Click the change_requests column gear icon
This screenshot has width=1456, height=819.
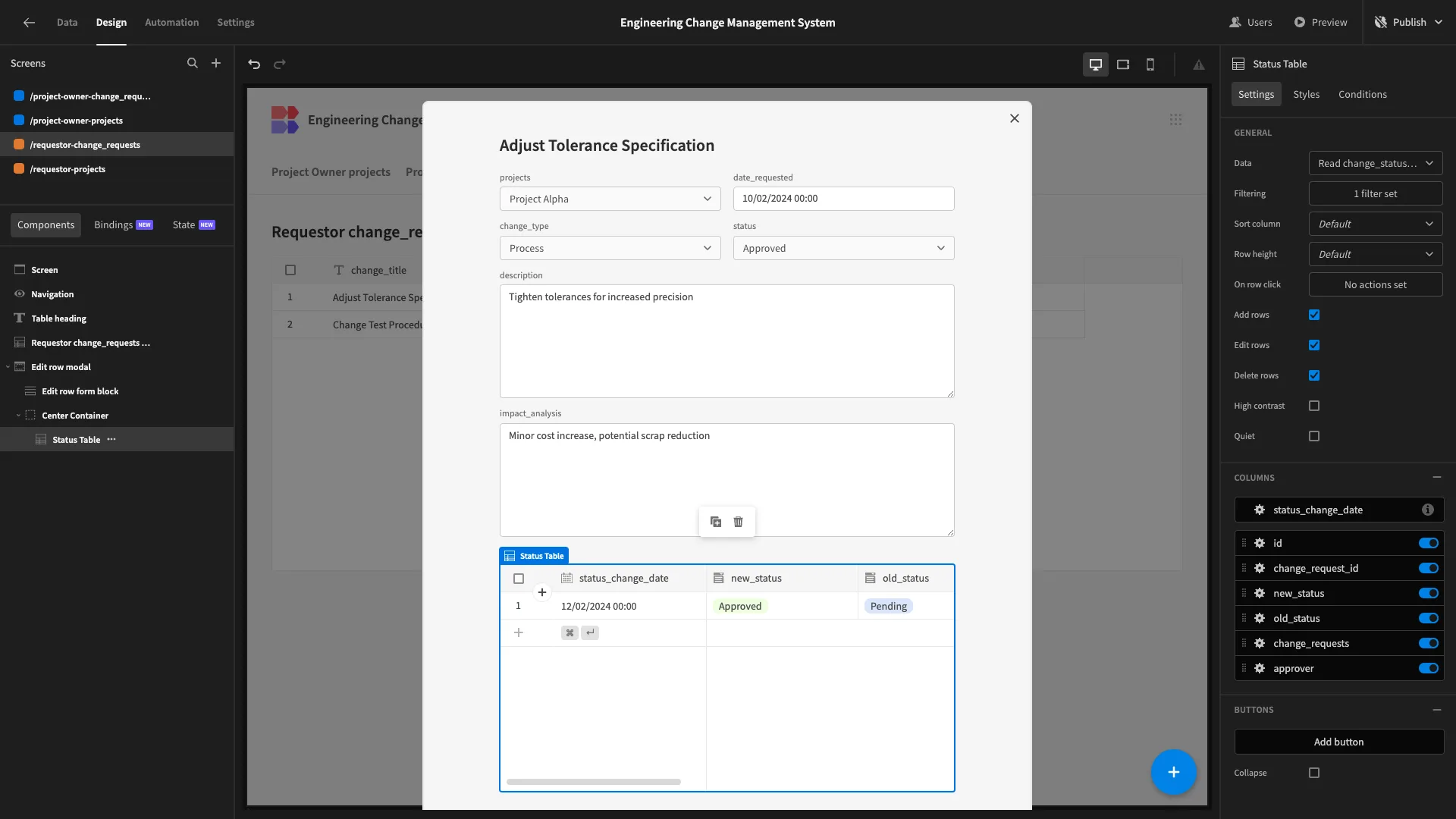(1260, 643)
